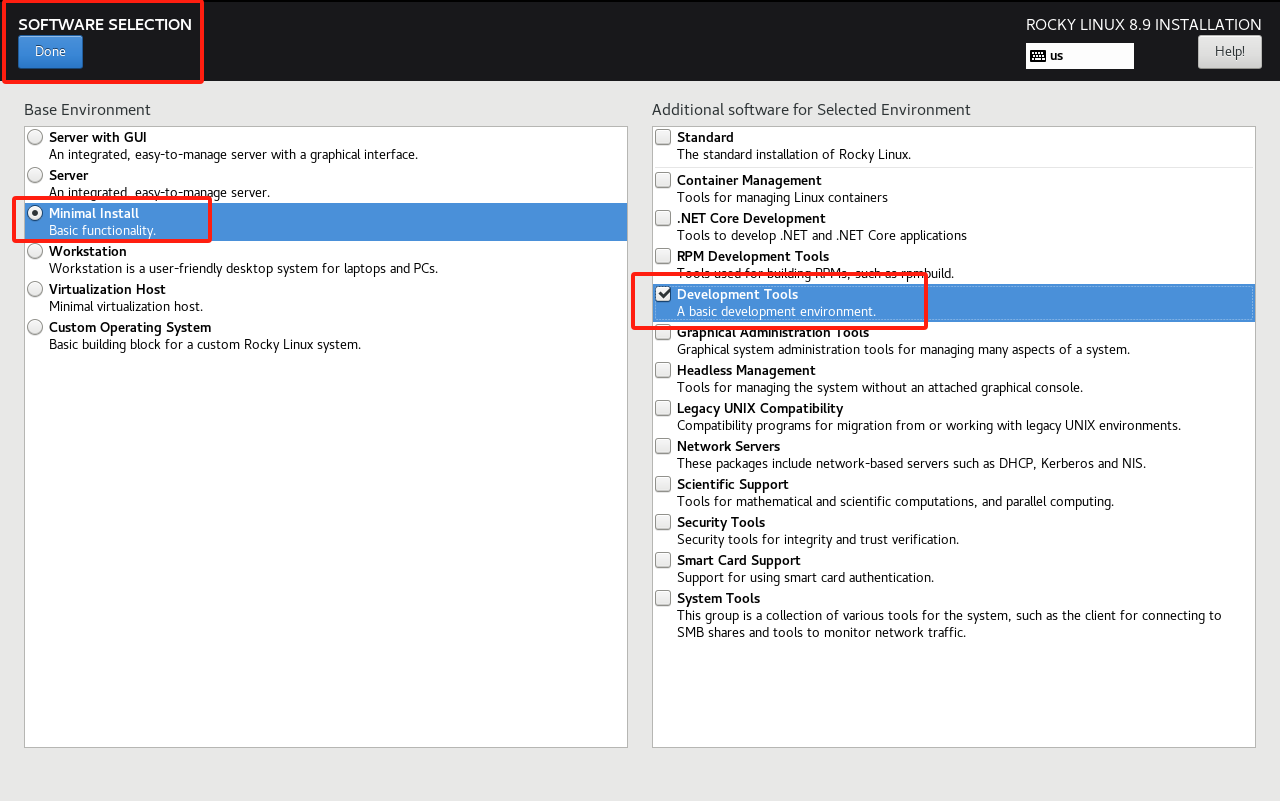Click 'Tools to develop .NET and .NET Core applications' text
The height and width of the screenshot is (801, 1280).
tap(822, 236)
